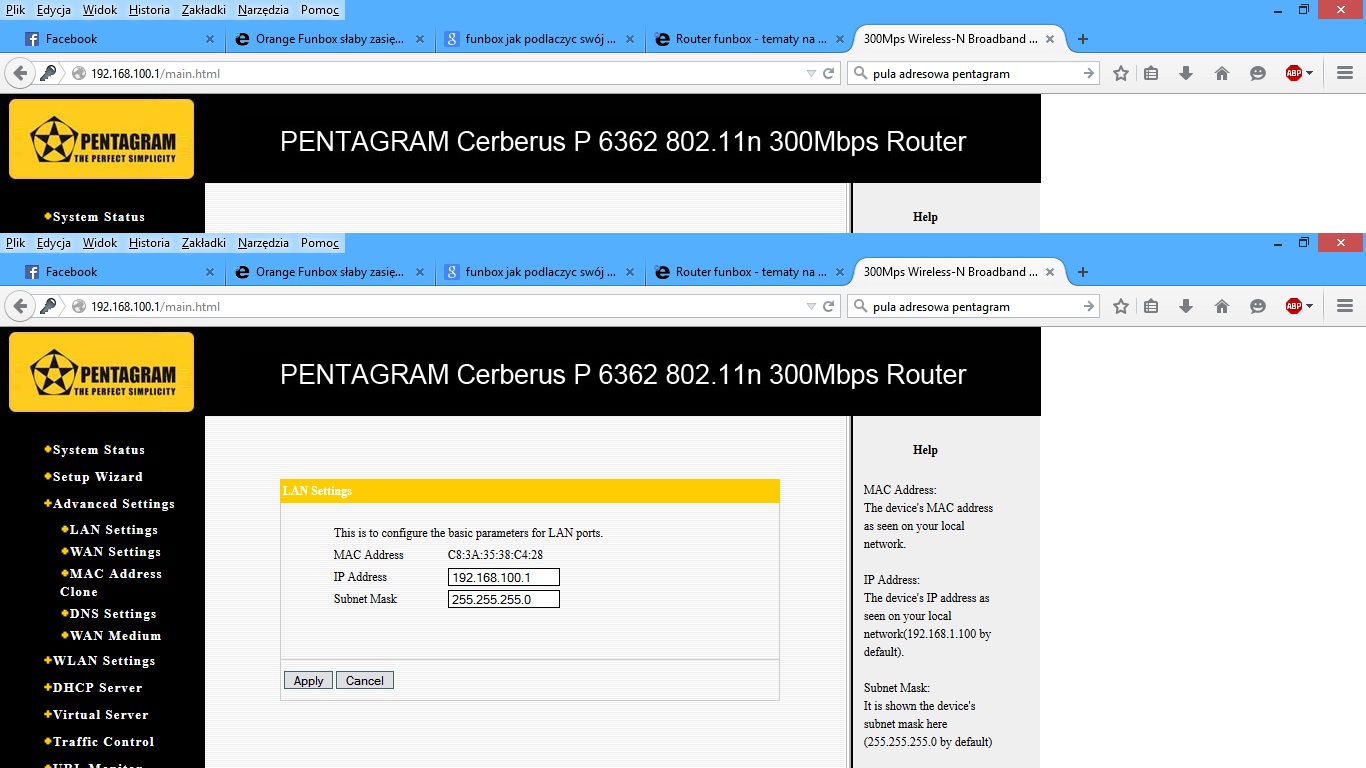Click Adblock Plus icon in the lower window
This screenshot has width=1366, height=768.
click(1294, 306)
